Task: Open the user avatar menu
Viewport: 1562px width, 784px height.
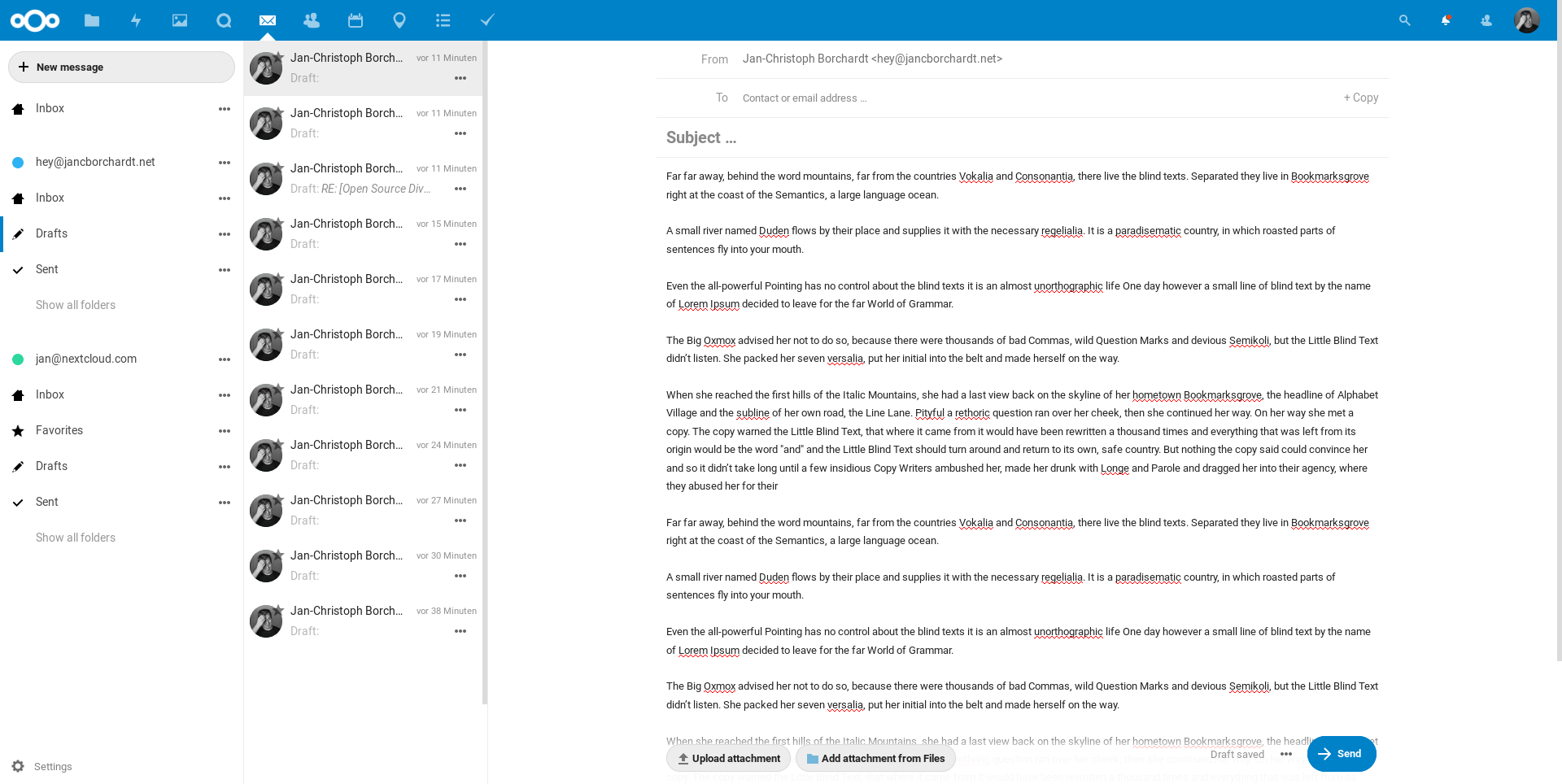Action: pyautogui.click(x=1527, y=20)
